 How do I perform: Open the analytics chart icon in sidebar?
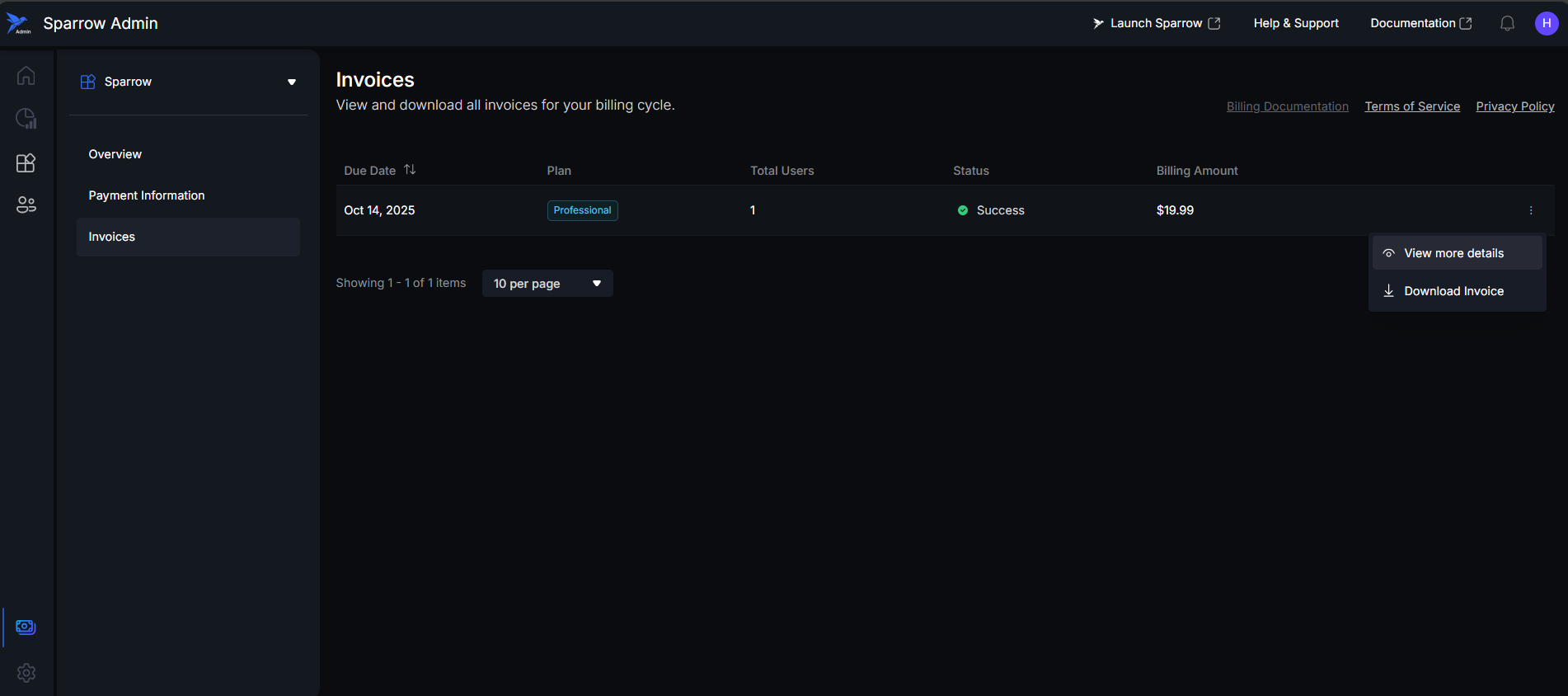point(26,119)
